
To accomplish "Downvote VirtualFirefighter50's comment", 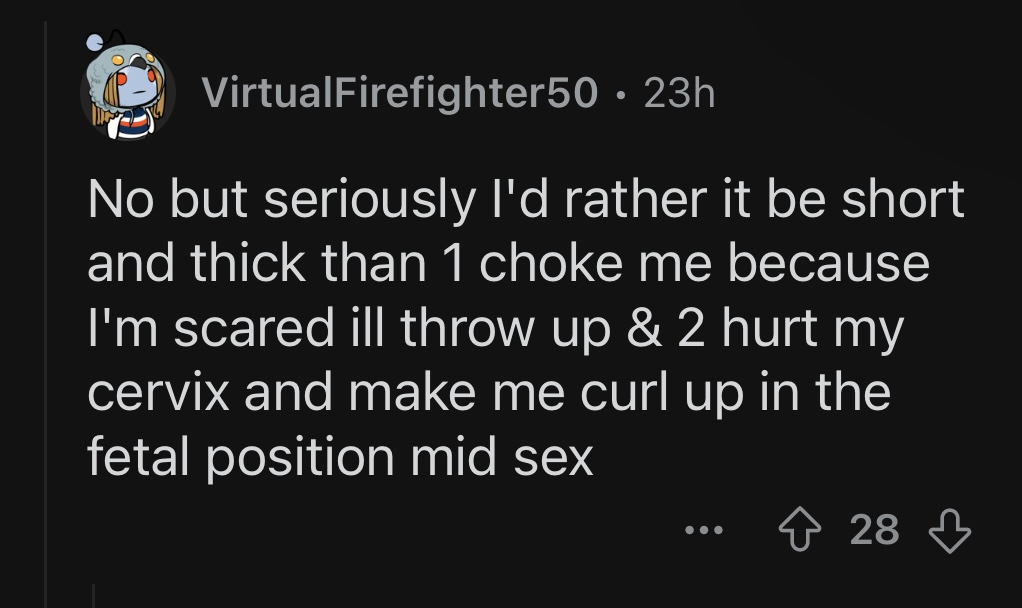I will (949, 531).
